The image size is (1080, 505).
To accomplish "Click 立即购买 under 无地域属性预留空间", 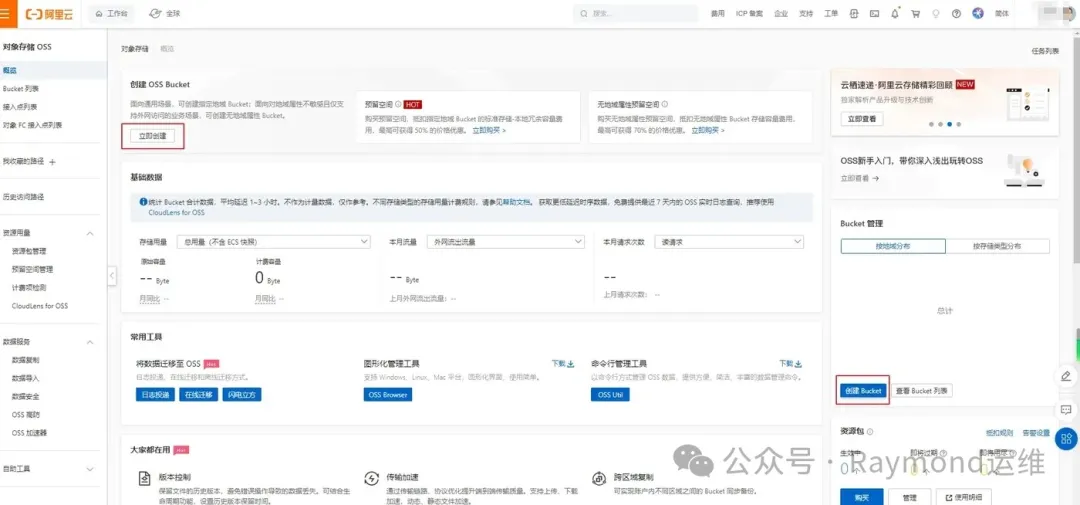I will 707,130.
